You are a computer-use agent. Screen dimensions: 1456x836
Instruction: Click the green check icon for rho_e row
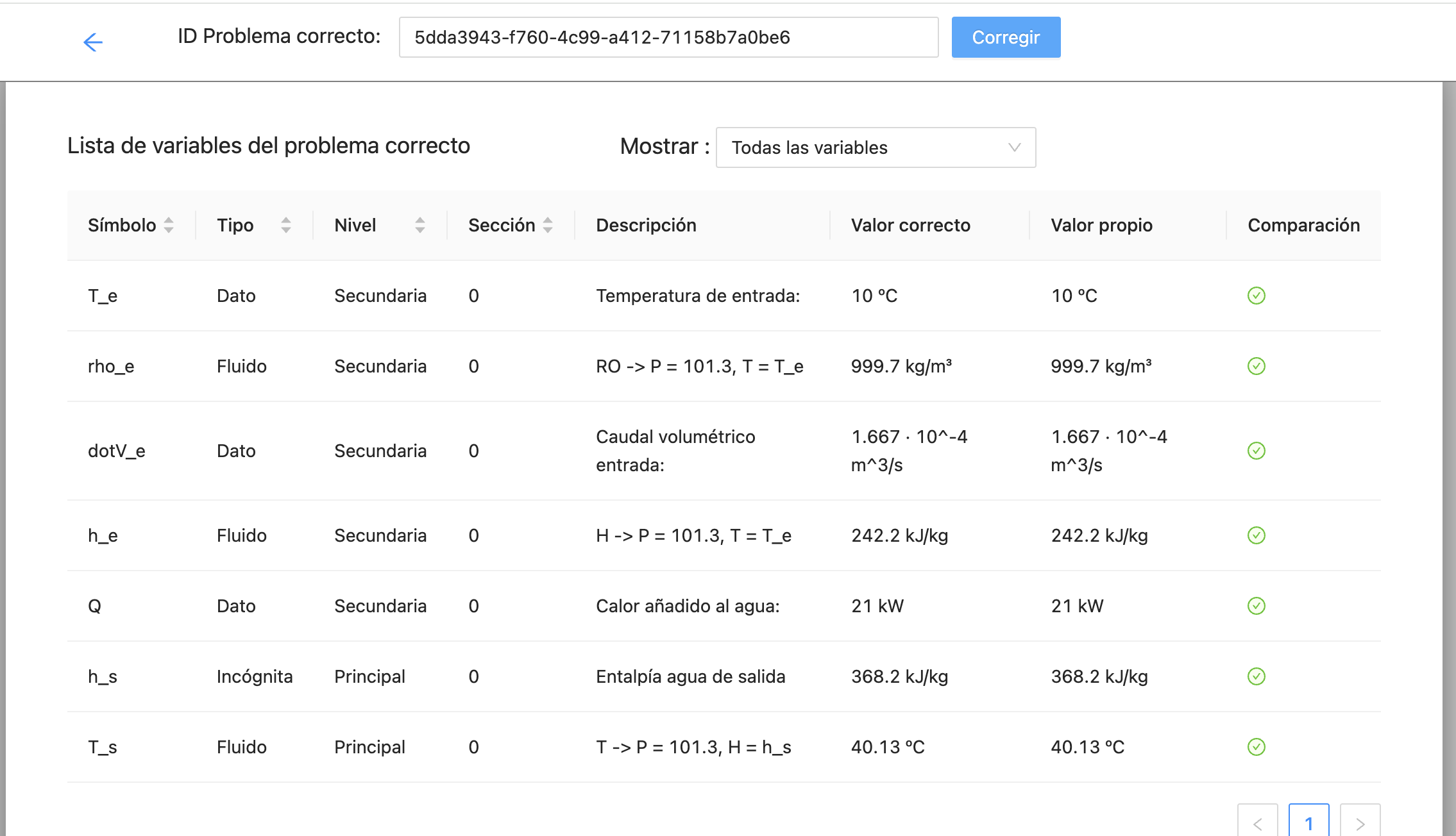click(x=1256, y=366)
